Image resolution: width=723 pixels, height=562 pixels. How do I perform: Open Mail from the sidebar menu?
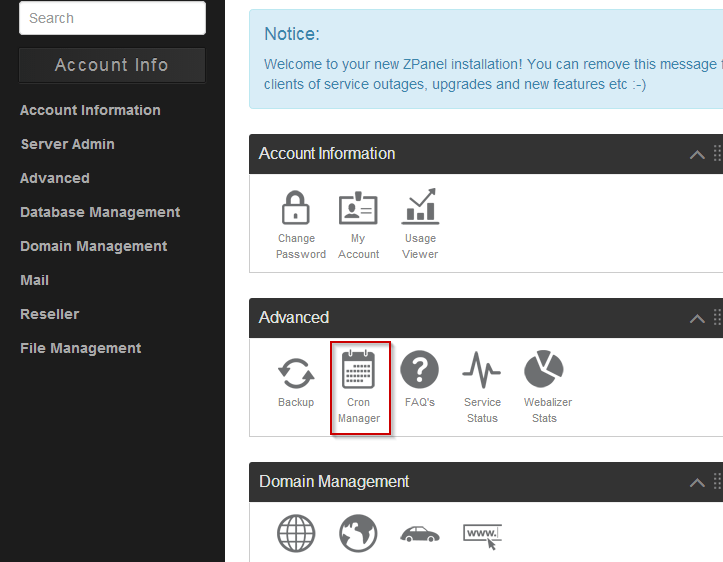pos(34,280)
